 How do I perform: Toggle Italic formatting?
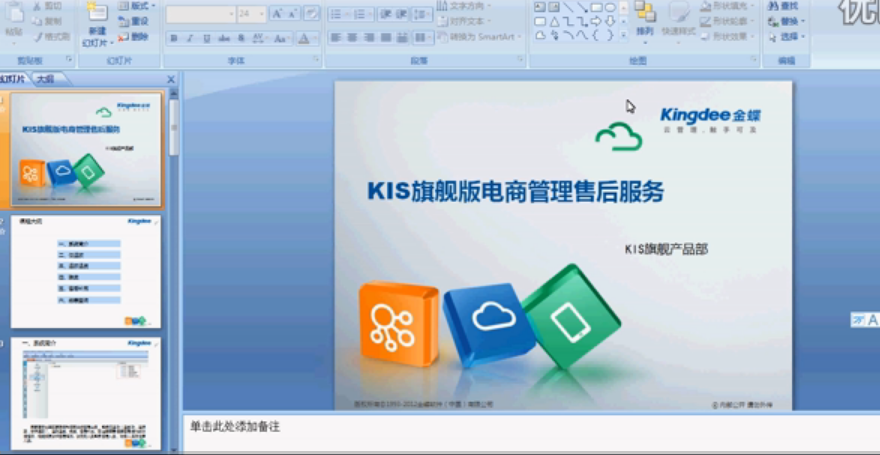190,38
